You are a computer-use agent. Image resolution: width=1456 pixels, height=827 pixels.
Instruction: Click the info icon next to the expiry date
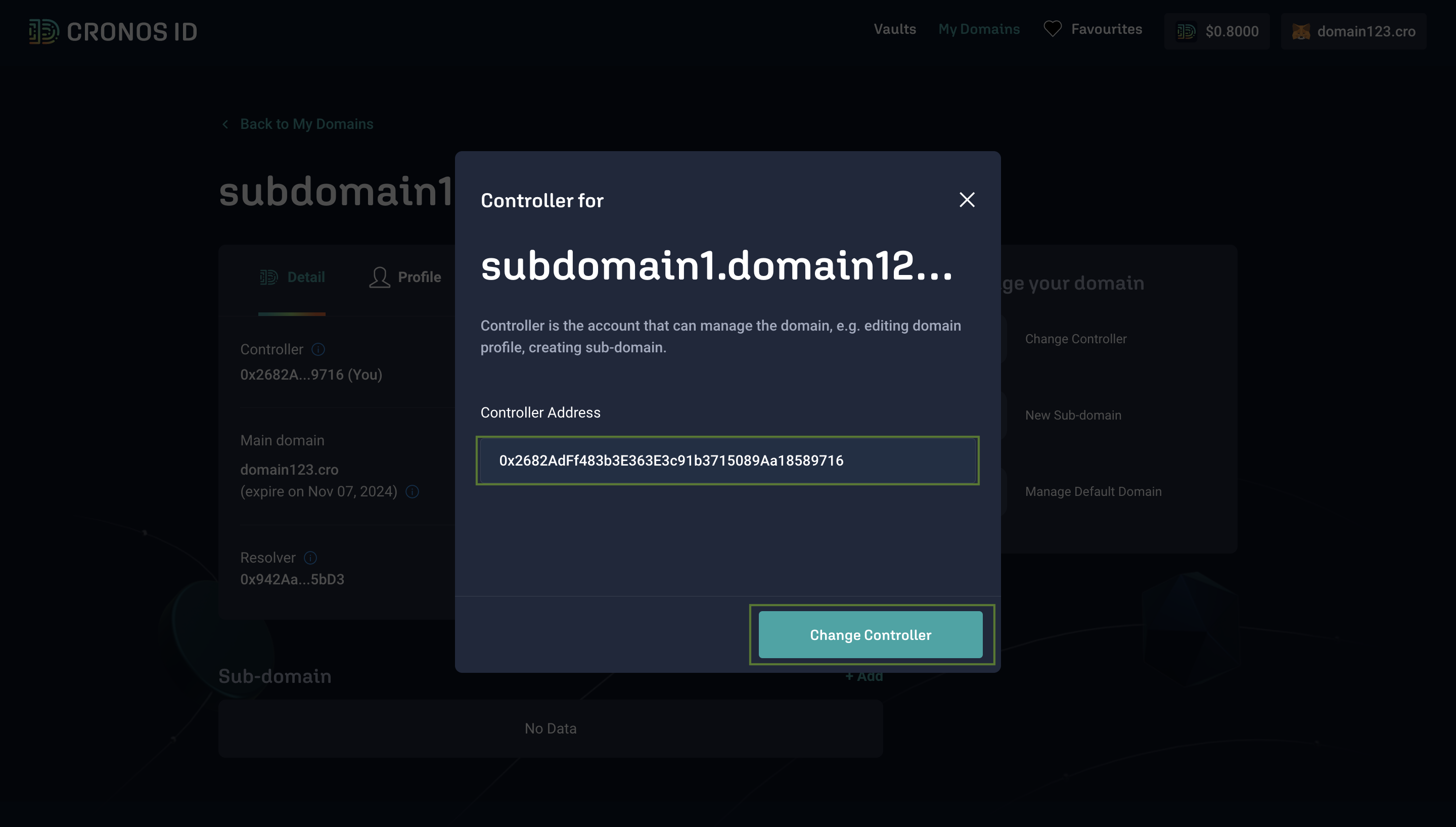point(412,491)
